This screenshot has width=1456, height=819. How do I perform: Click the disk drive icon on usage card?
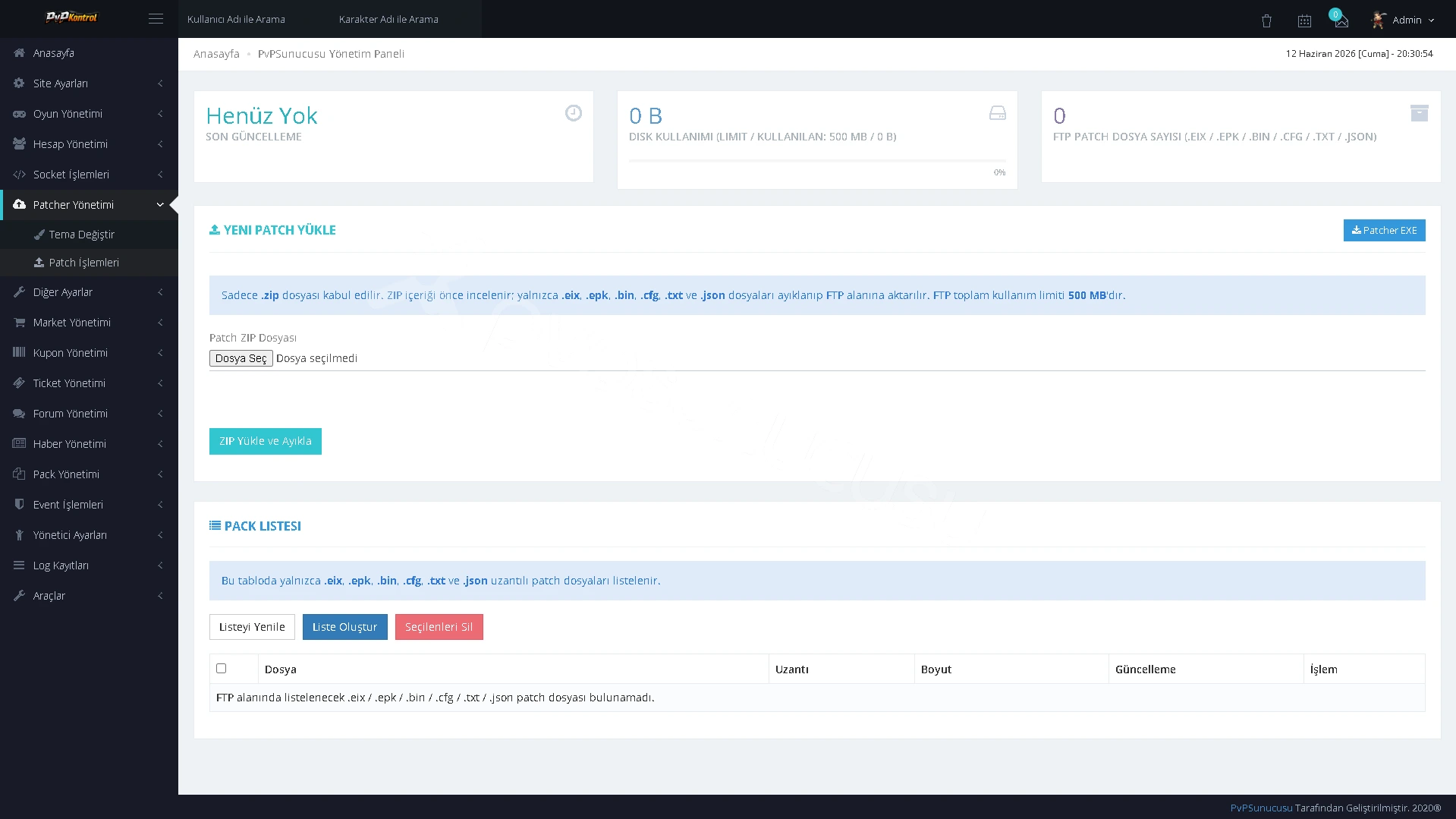998,113
